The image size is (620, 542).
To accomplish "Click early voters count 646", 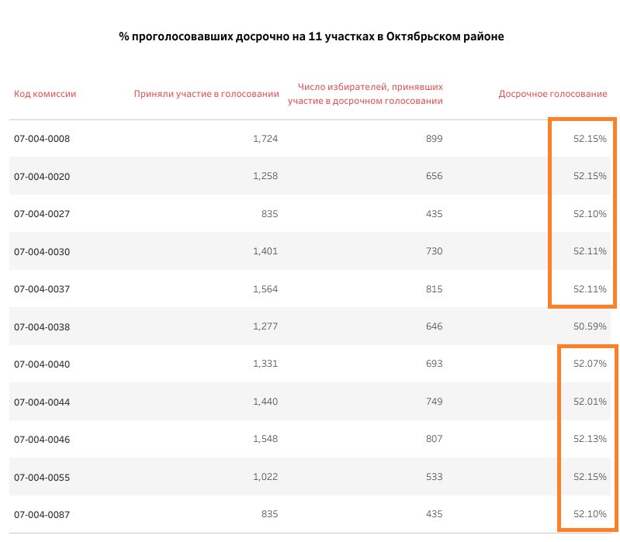I will pos(434,327).
